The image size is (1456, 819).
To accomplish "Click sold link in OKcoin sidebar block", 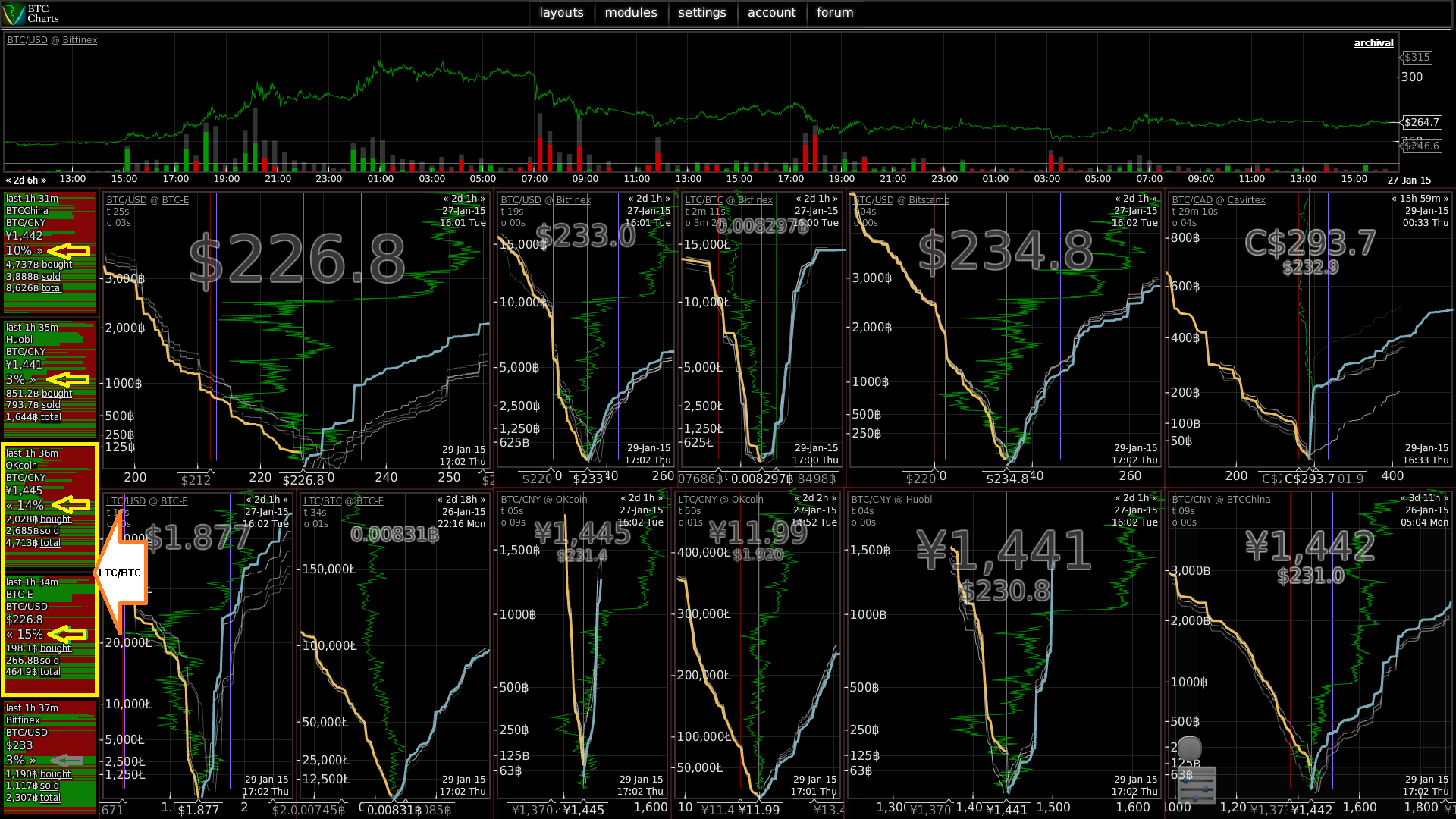I will (x=49, y=531).
